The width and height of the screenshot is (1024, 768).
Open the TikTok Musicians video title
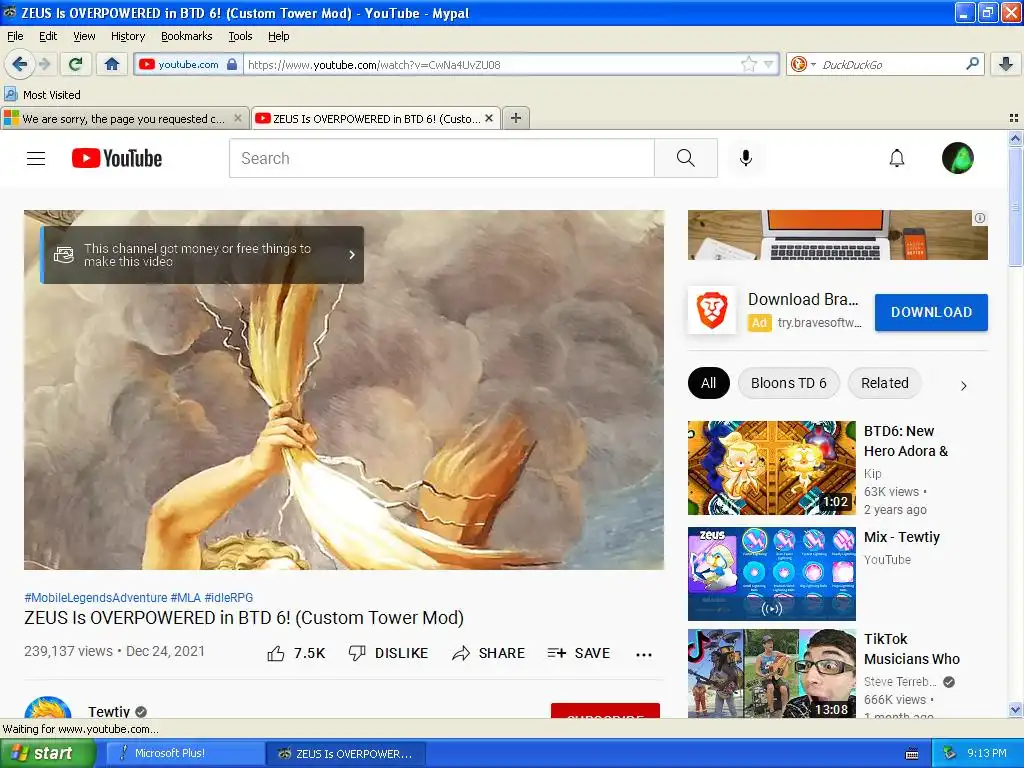coord(912,648)
